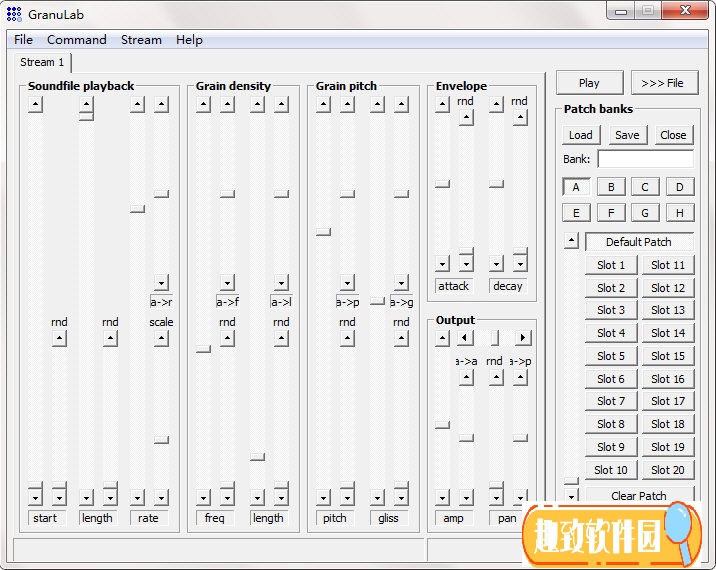Choose patch Slot 17
The image size is (716, 570).
(668, 401)
